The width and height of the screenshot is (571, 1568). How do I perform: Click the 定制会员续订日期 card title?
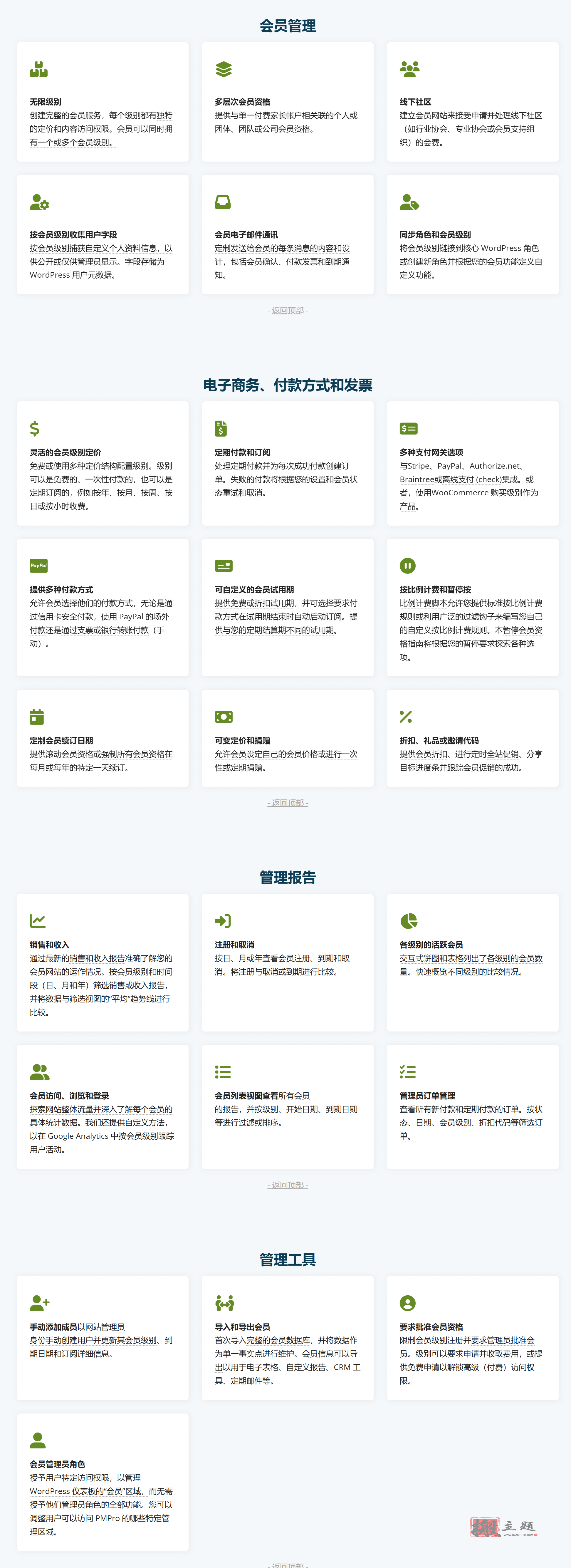[61, 740]
